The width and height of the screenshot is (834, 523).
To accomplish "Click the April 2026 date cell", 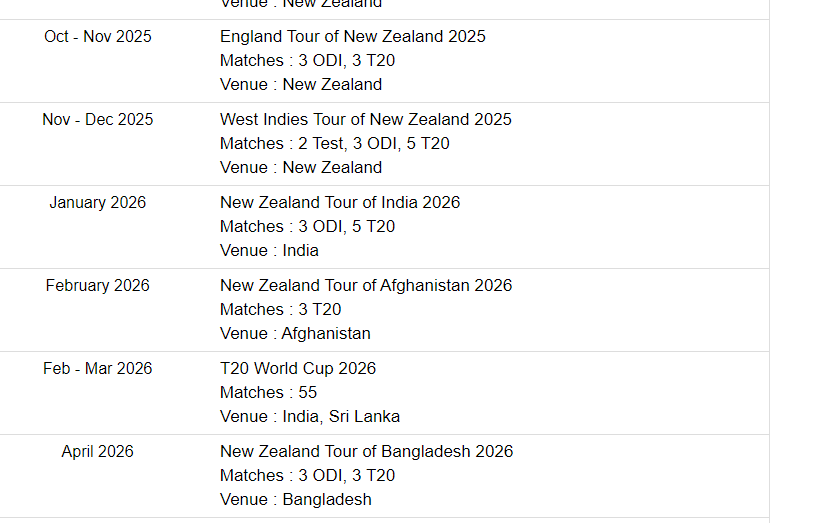I will (98, 452).
